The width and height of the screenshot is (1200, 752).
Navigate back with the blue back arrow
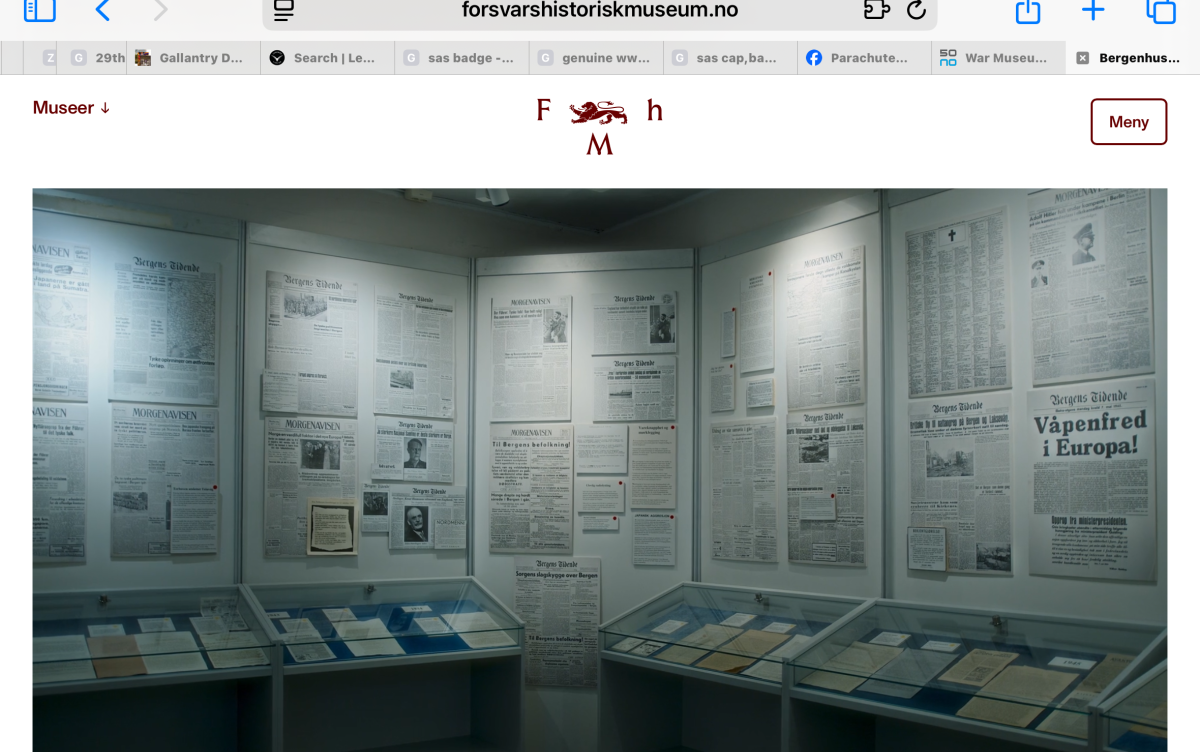pyautogui.click(x=103, y=12)
